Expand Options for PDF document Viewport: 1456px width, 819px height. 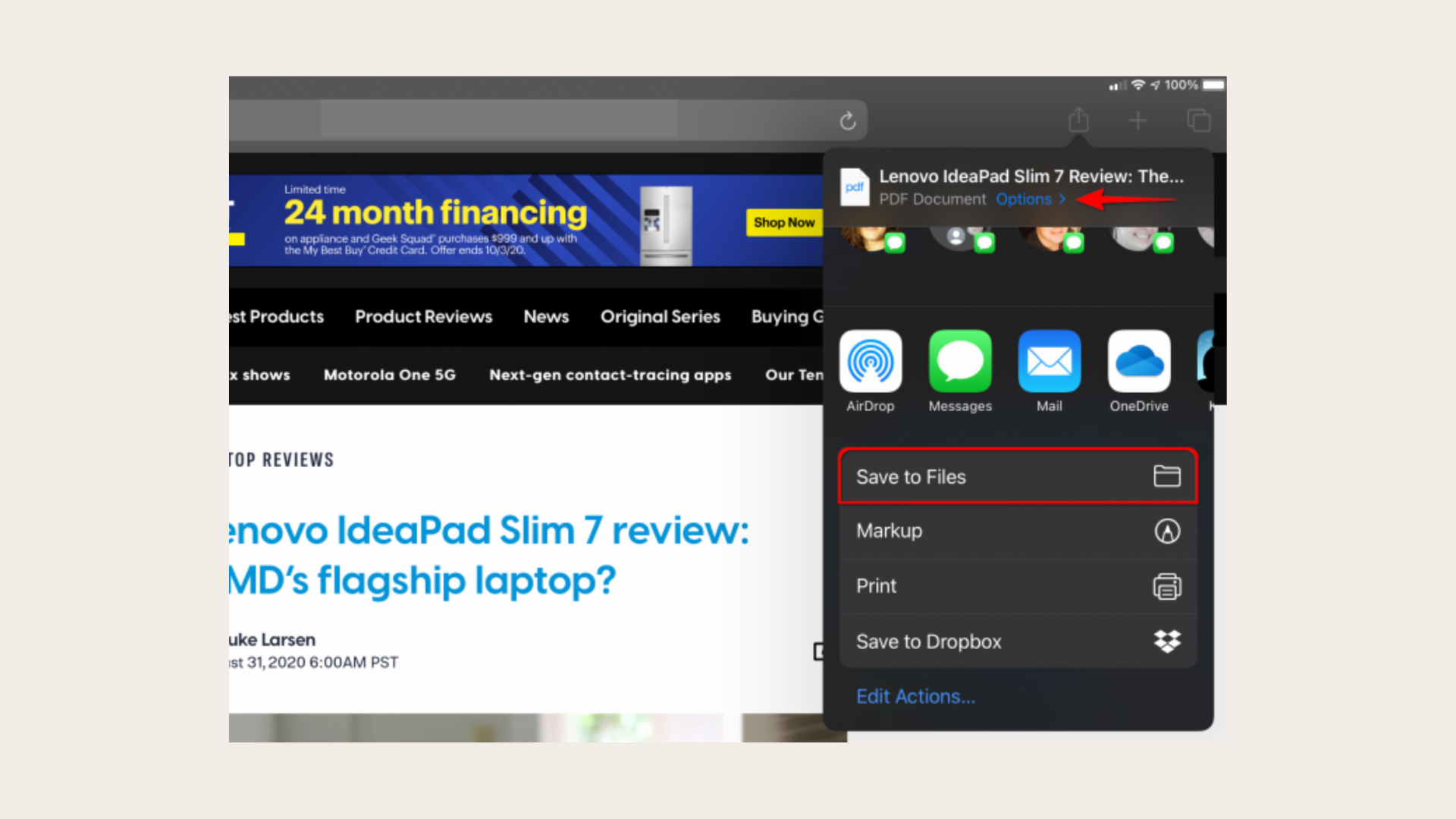[1028, 198]
